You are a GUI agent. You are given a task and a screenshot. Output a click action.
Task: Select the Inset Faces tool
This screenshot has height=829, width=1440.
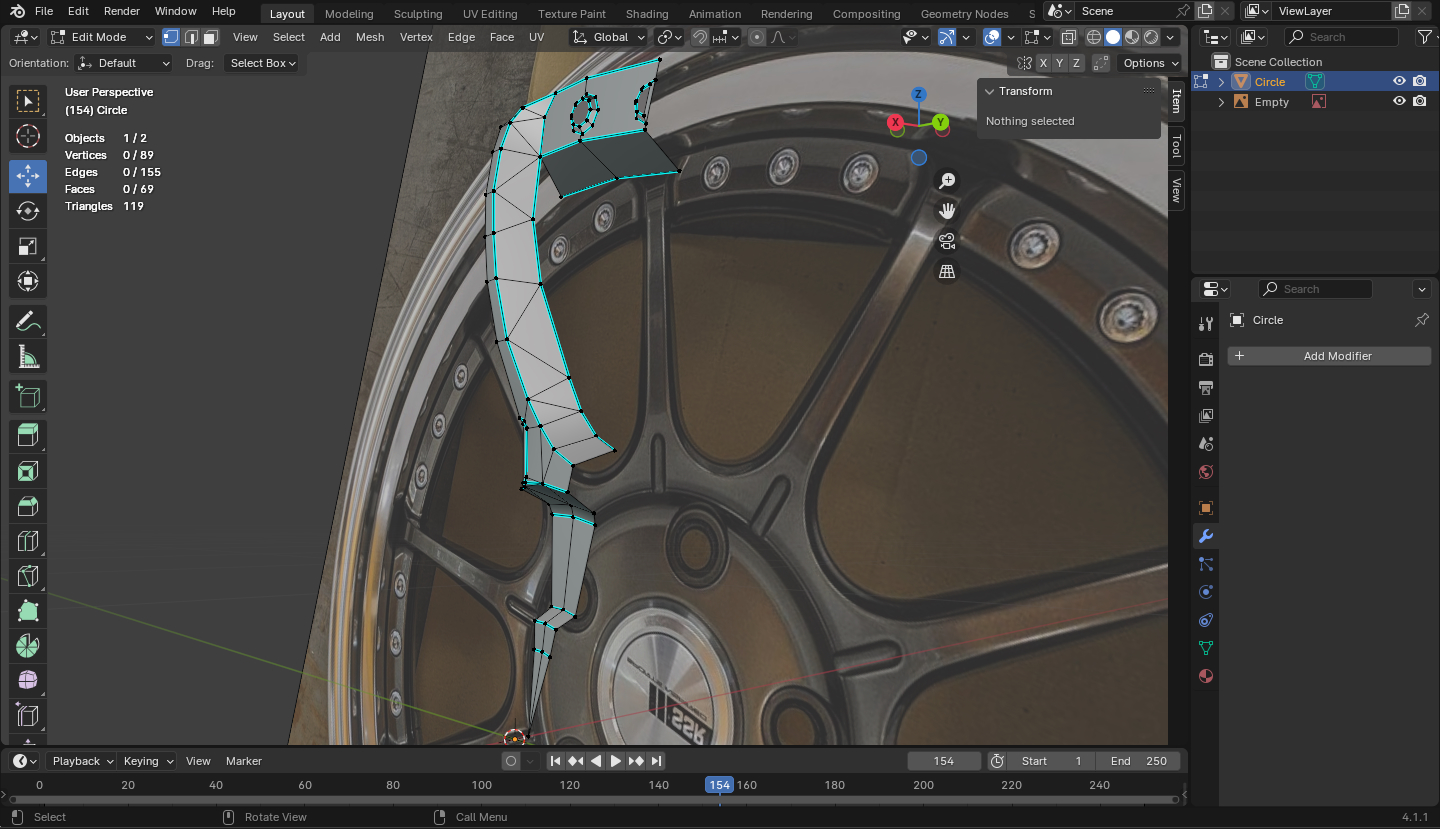point(28,471)
